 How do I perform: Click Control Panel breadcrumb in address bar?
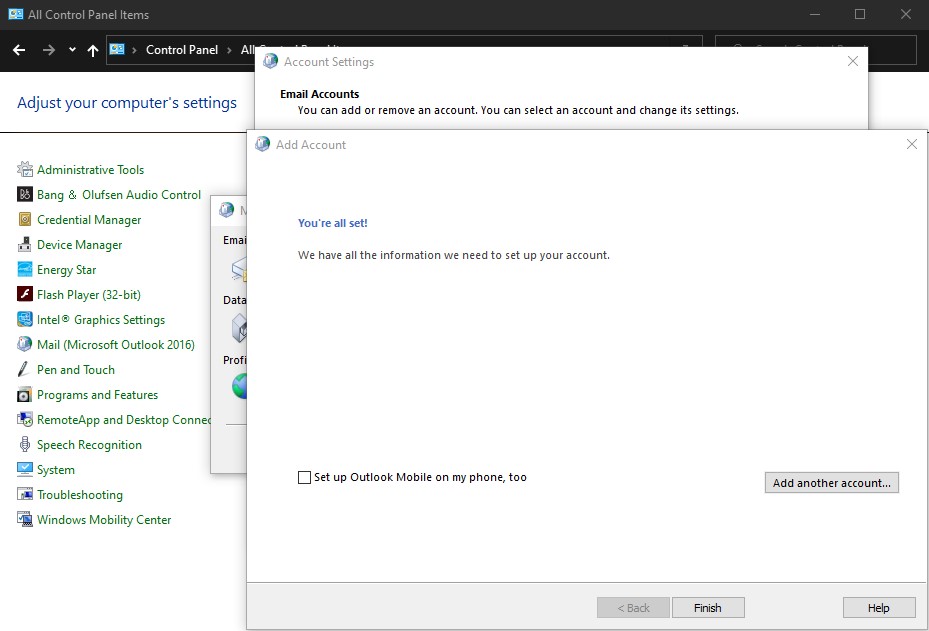point(182,50)
